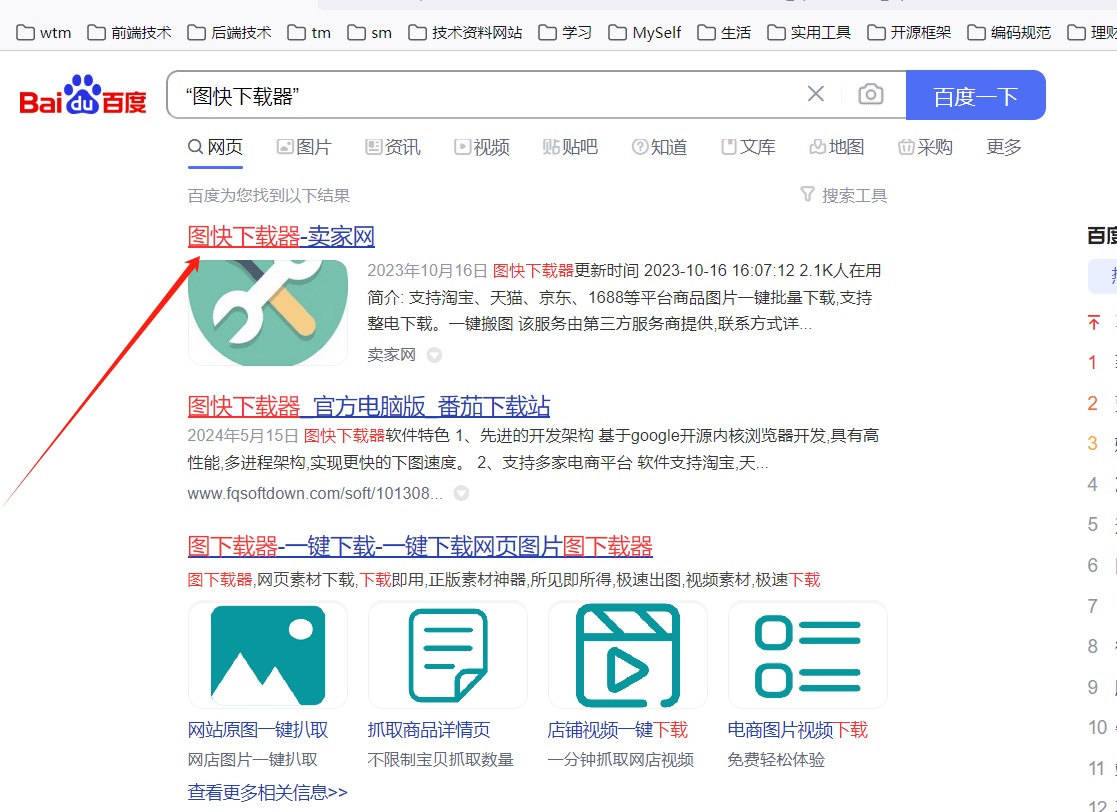The image size is (1117, 812).
Task: Open the 前端技术 bookmark folder
Action: (129, 33)
